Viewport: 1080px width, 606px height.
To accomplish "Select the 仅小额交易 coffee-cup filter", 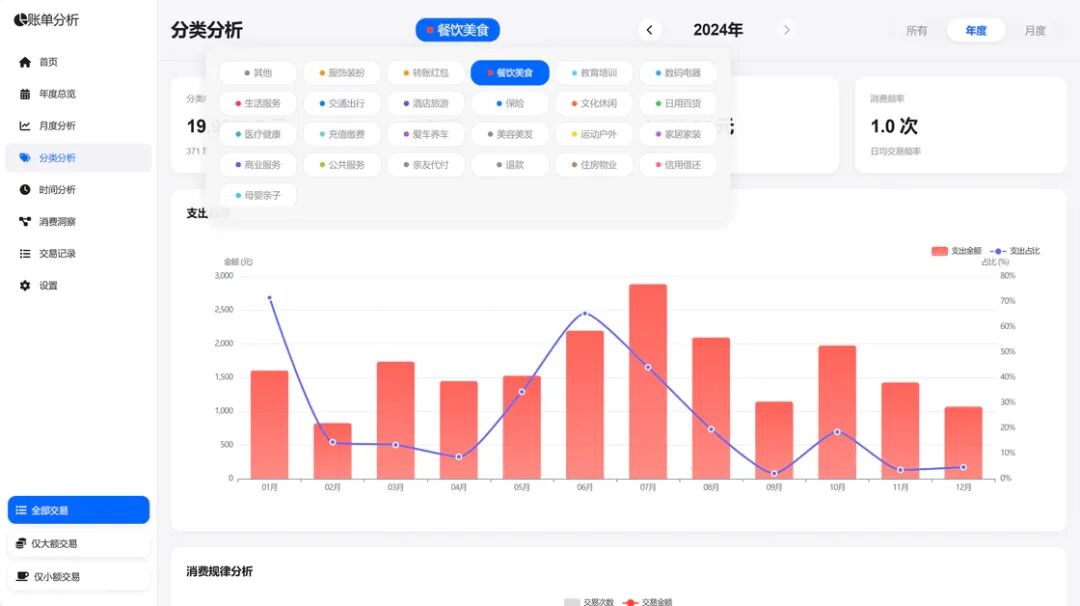I will tap(79, 576).
